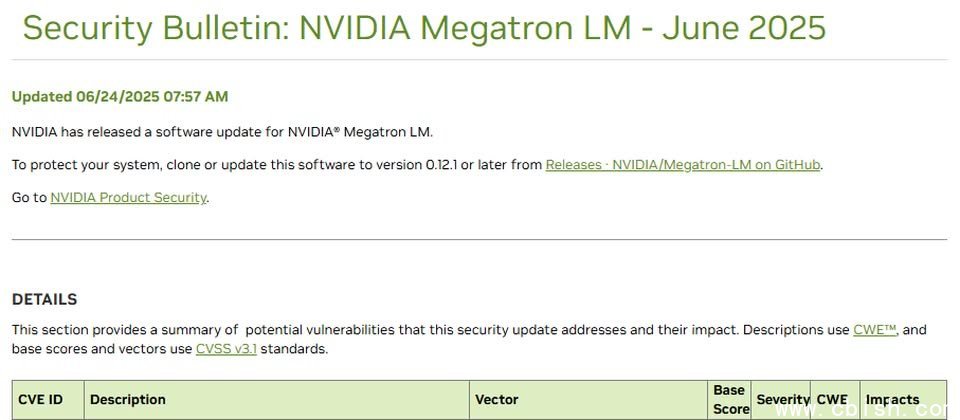Open the CVSS v3.1 standards link
The image size is (960, 420).
coord(227,350)
